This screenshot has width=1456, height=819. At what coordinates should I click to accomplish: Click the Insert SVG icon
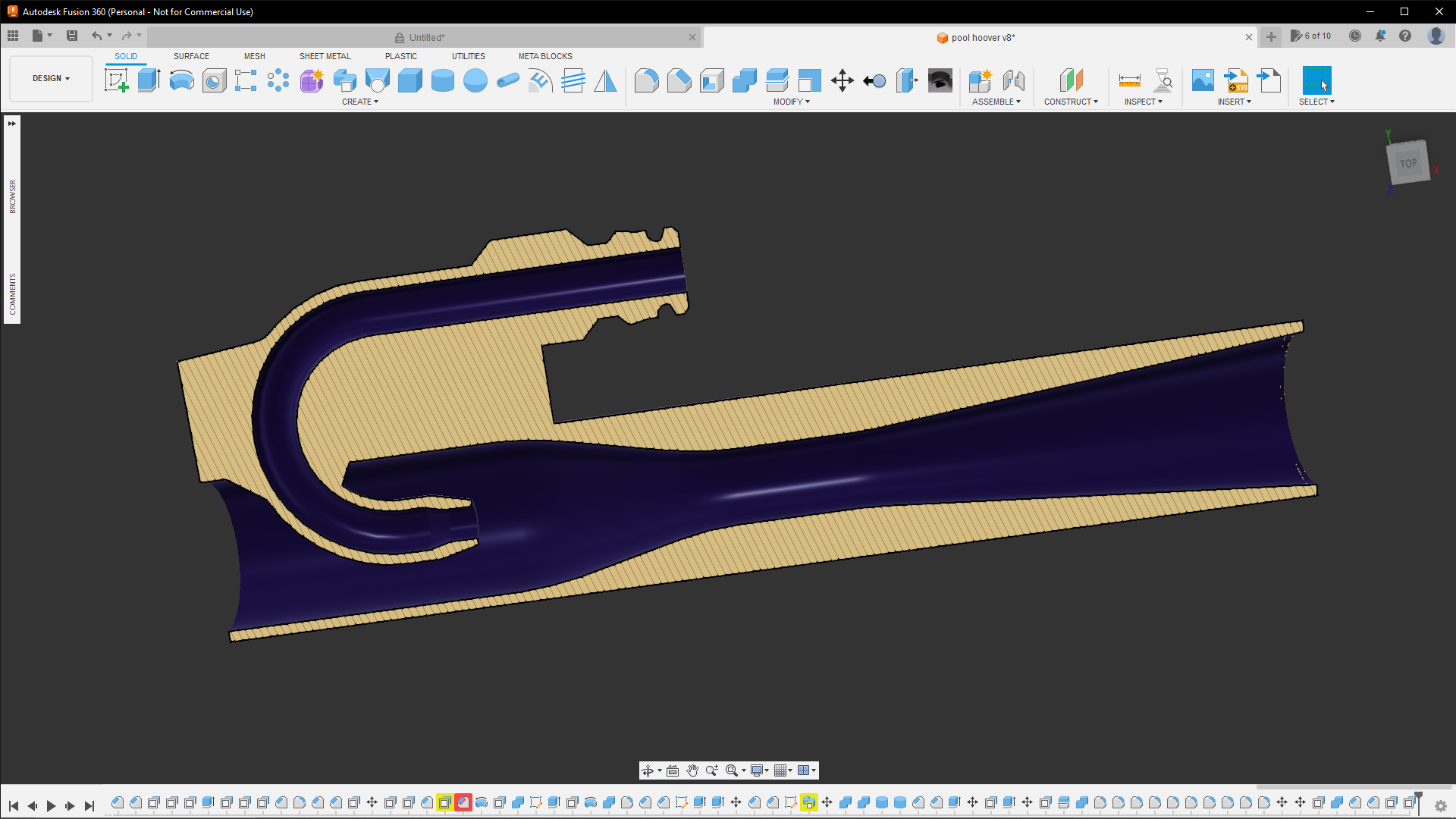point(1236,80)
